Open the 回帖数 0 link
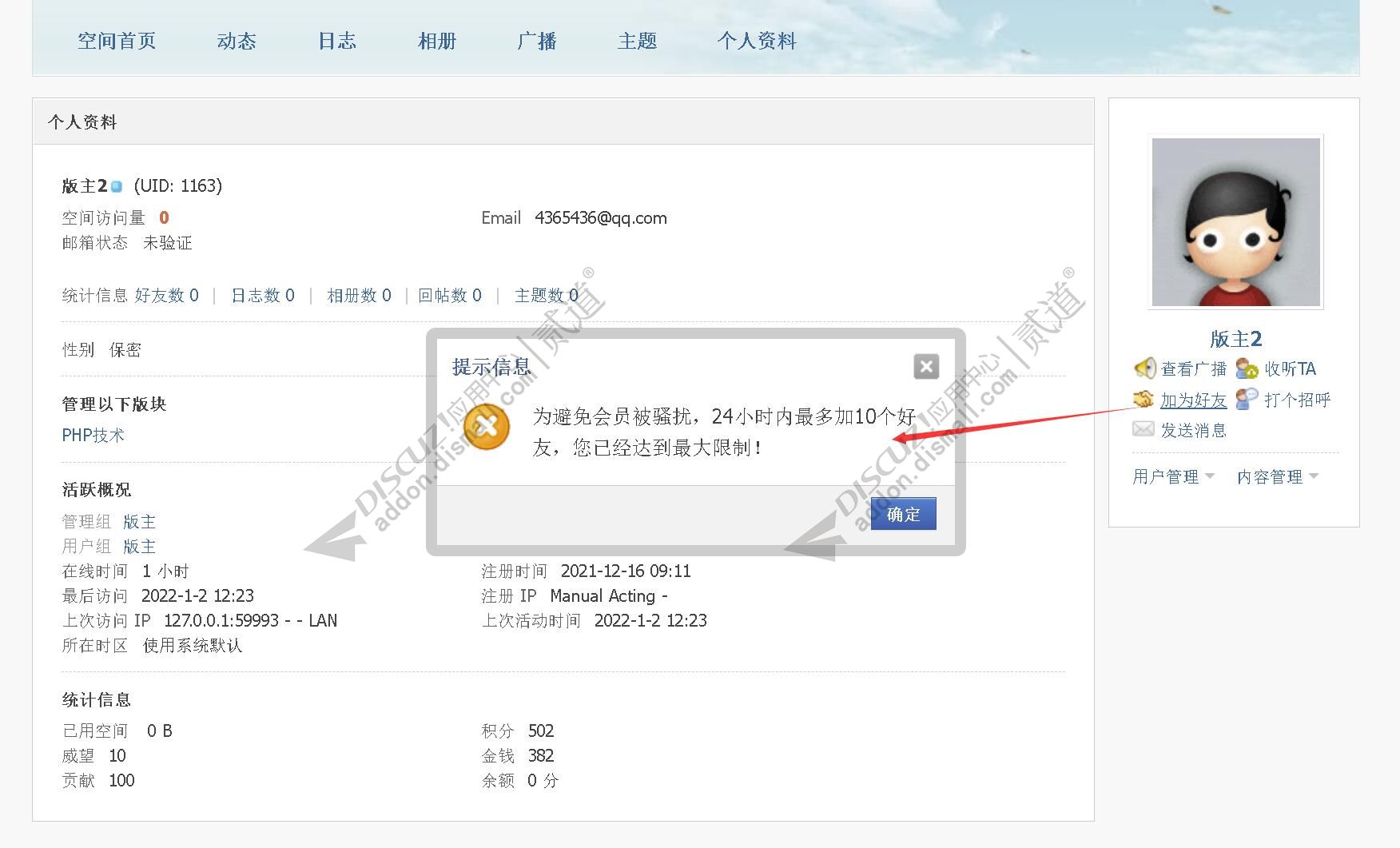The height and width of the screenshot is (848, 1400). click(x=450, y=296)
